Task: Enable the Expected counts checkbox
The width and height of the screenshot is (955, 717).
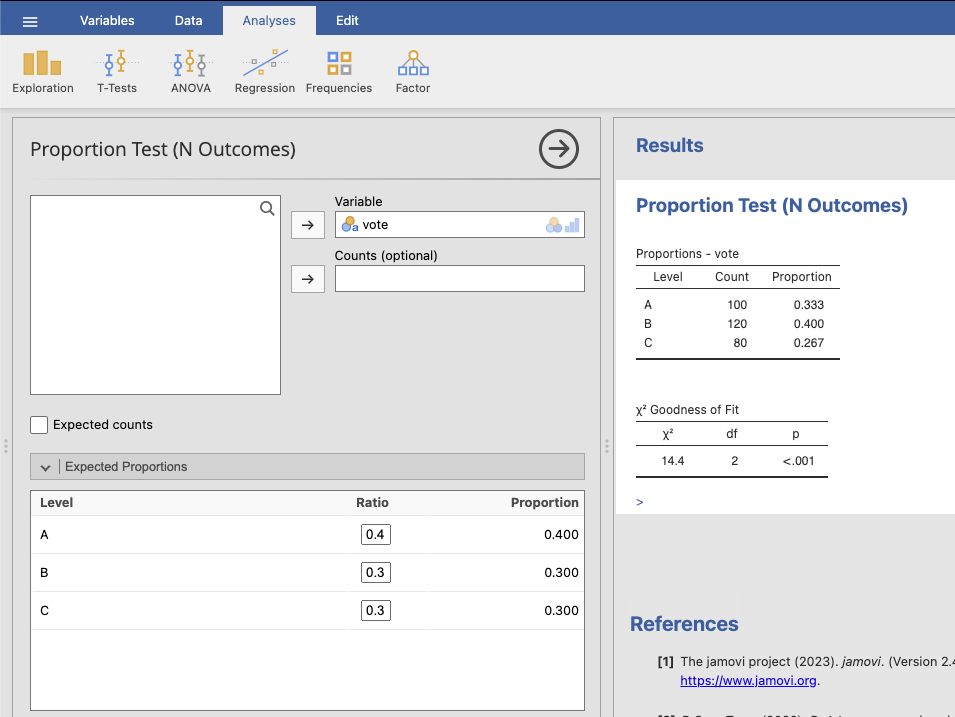Action: point(39,425)
